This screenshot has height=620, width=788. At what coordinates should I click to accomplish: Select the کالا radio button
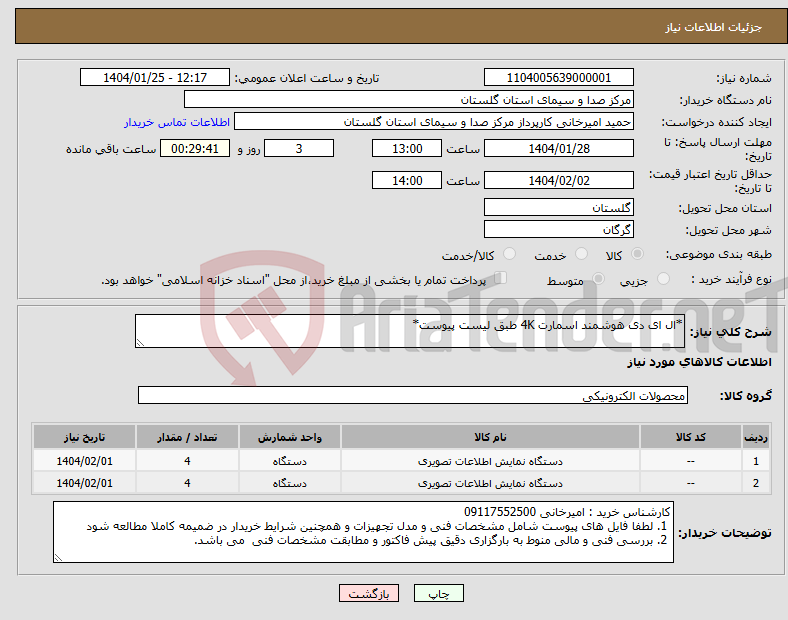(637, 254)
